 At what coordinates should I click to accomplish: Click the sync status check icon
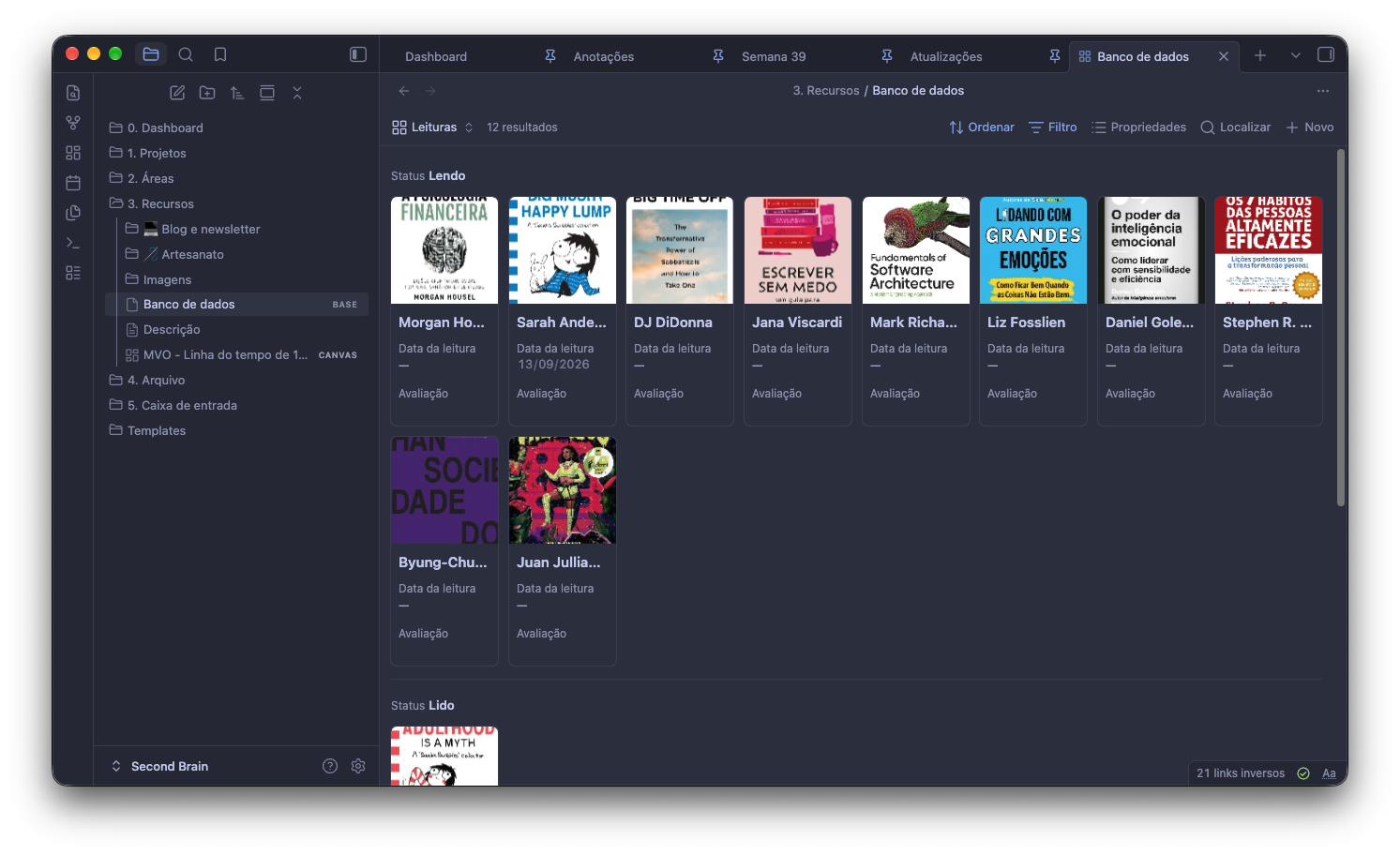pyautogui.click(x=1303, y=773)
